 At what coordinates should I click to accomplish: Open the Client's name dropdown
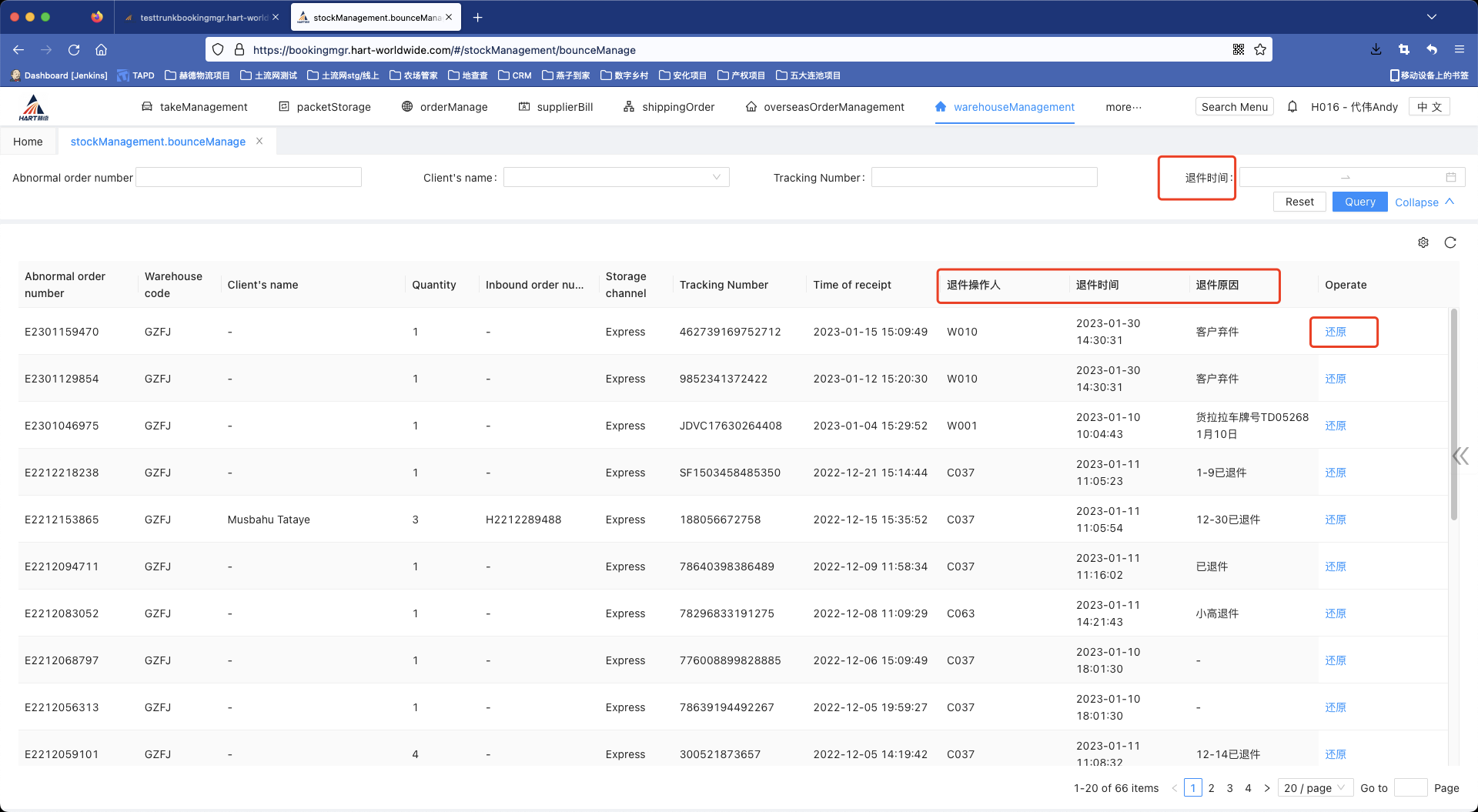click(x=616, y=178)
